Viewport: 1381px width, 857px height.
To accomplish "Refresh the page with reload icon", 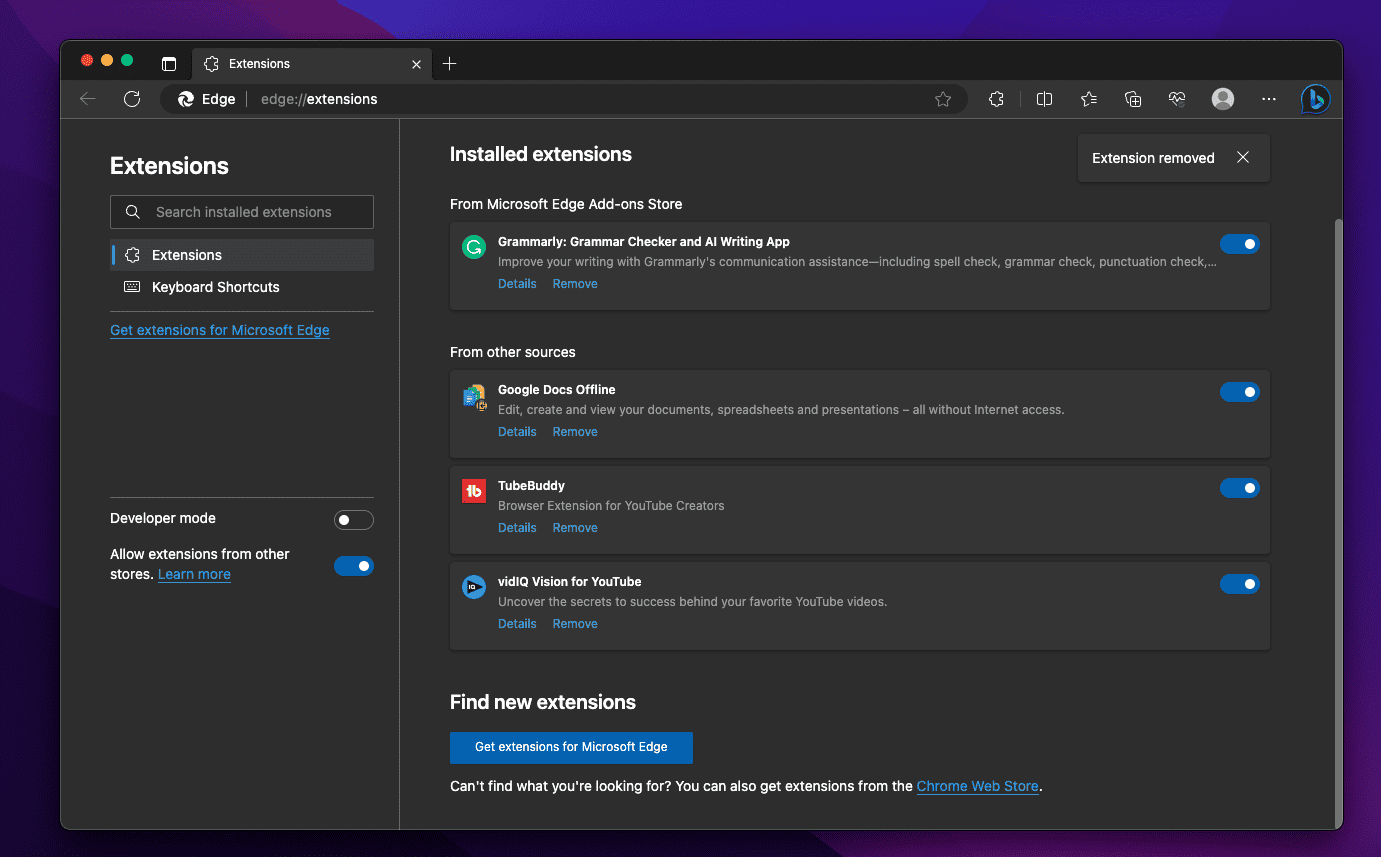I will (x=132, y=99).
